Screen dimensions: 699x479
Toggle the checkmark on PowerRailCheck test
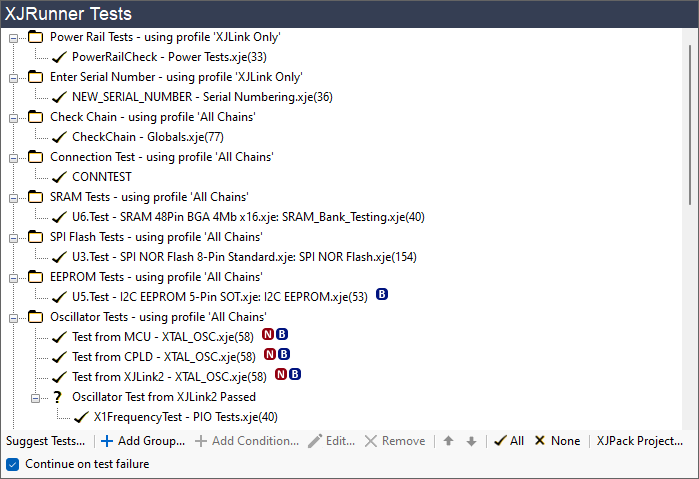click(x=58, y=57)
